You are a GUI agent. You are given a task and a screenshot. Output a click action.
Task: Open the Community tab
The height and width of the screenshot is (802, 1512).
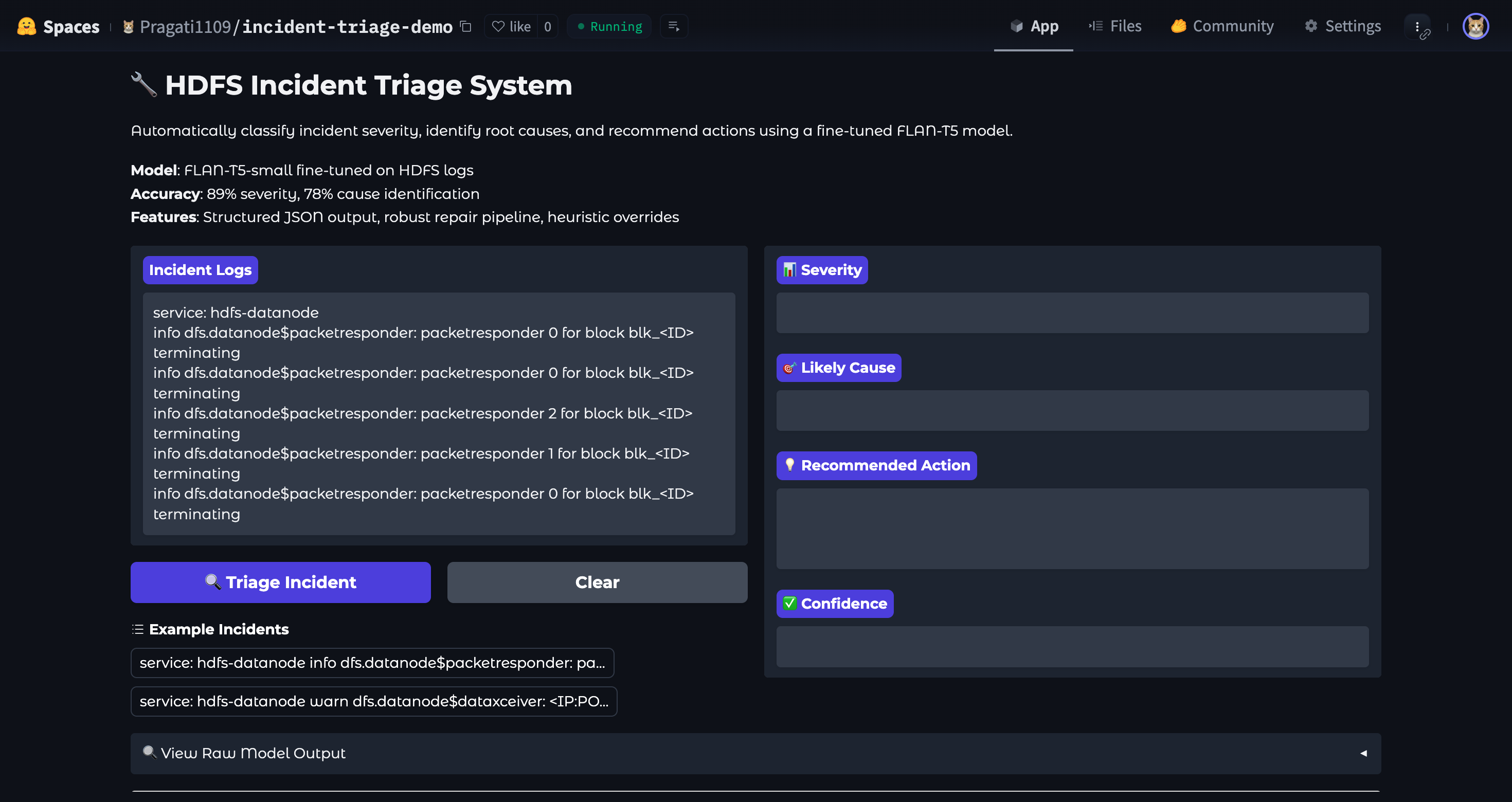pyautogui.click(x=1222, y=26)
